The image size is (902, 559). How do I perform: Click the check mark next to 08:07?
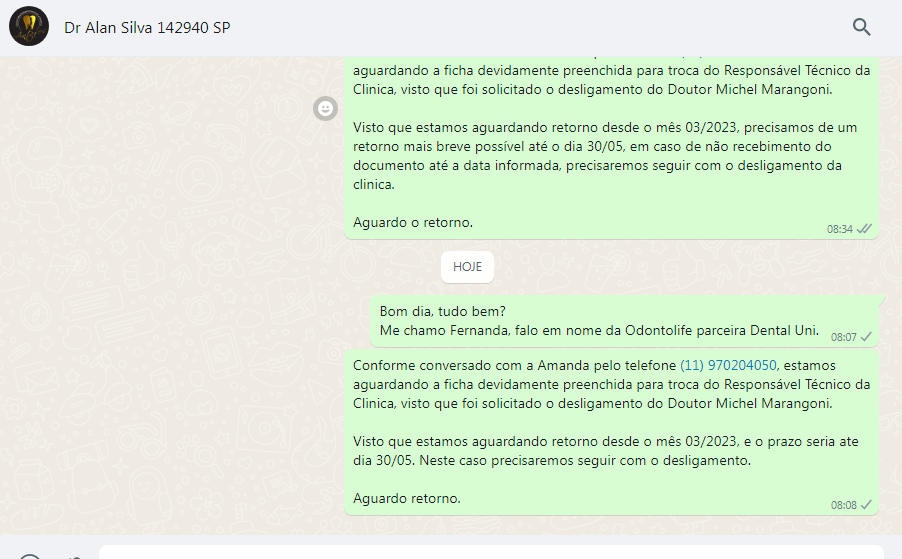[866, 336]
